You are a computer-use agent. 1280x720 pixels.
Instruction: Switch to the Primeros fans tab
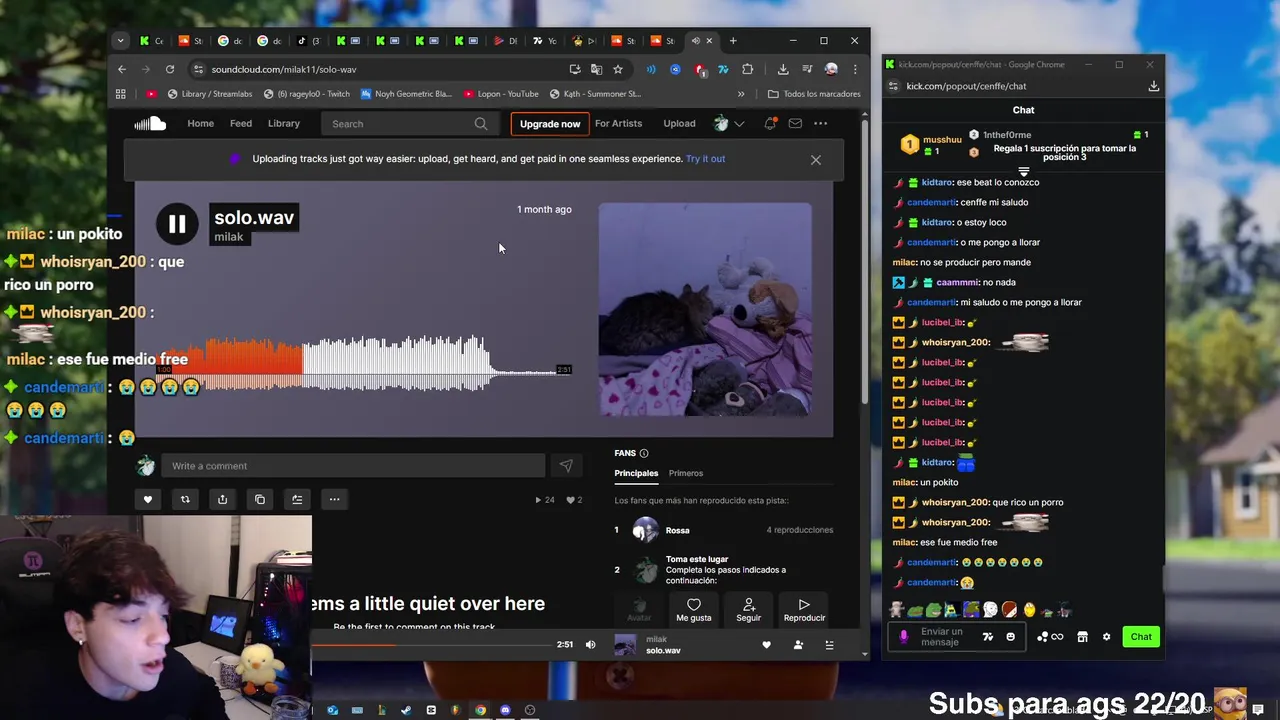(x=686, y=473)
